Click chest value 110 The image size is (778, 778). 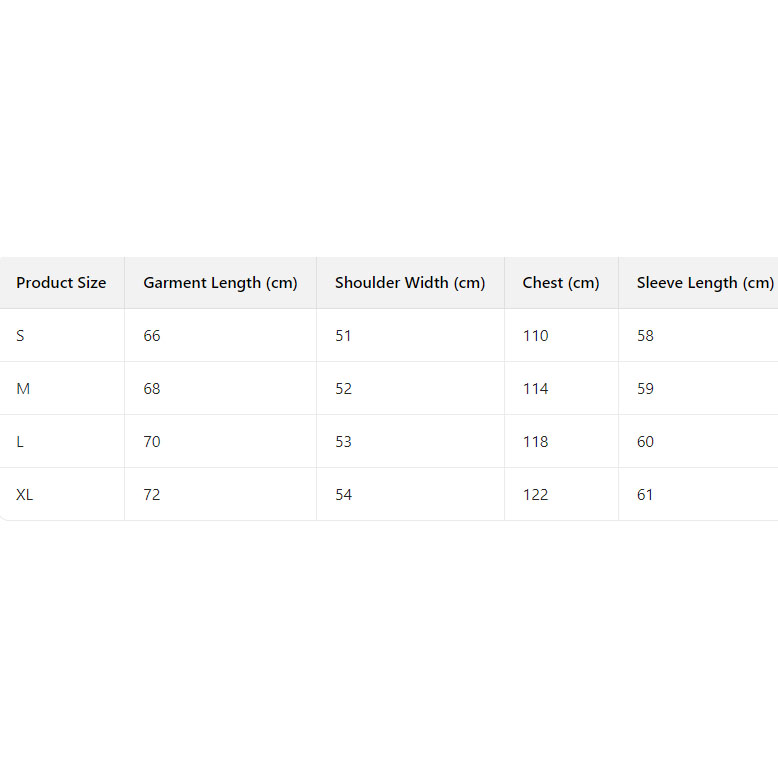pos(536,336)
